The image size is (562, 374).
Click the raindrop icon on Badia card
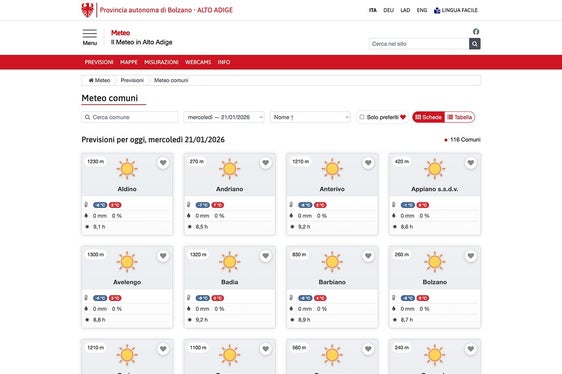click(189, 308)
